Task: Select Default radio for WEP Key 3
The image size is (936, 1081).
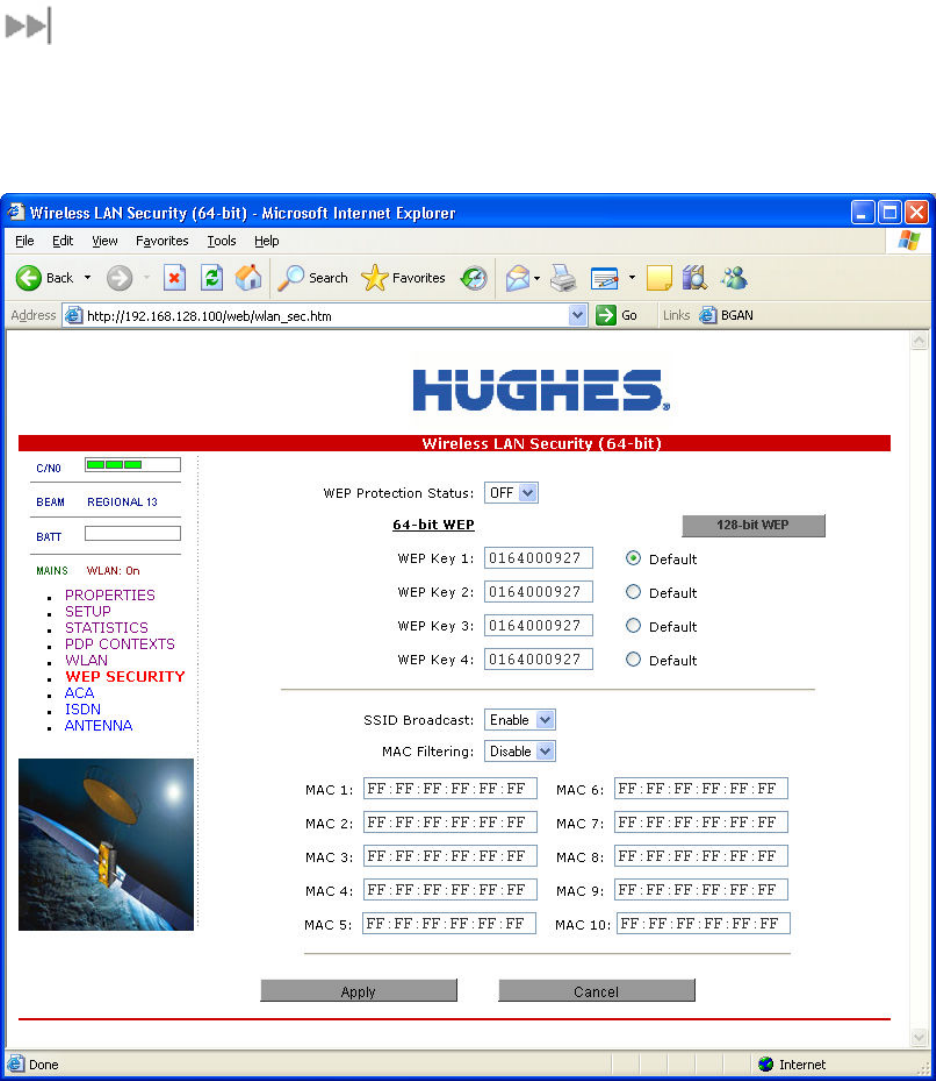Action: coord(633,626)
